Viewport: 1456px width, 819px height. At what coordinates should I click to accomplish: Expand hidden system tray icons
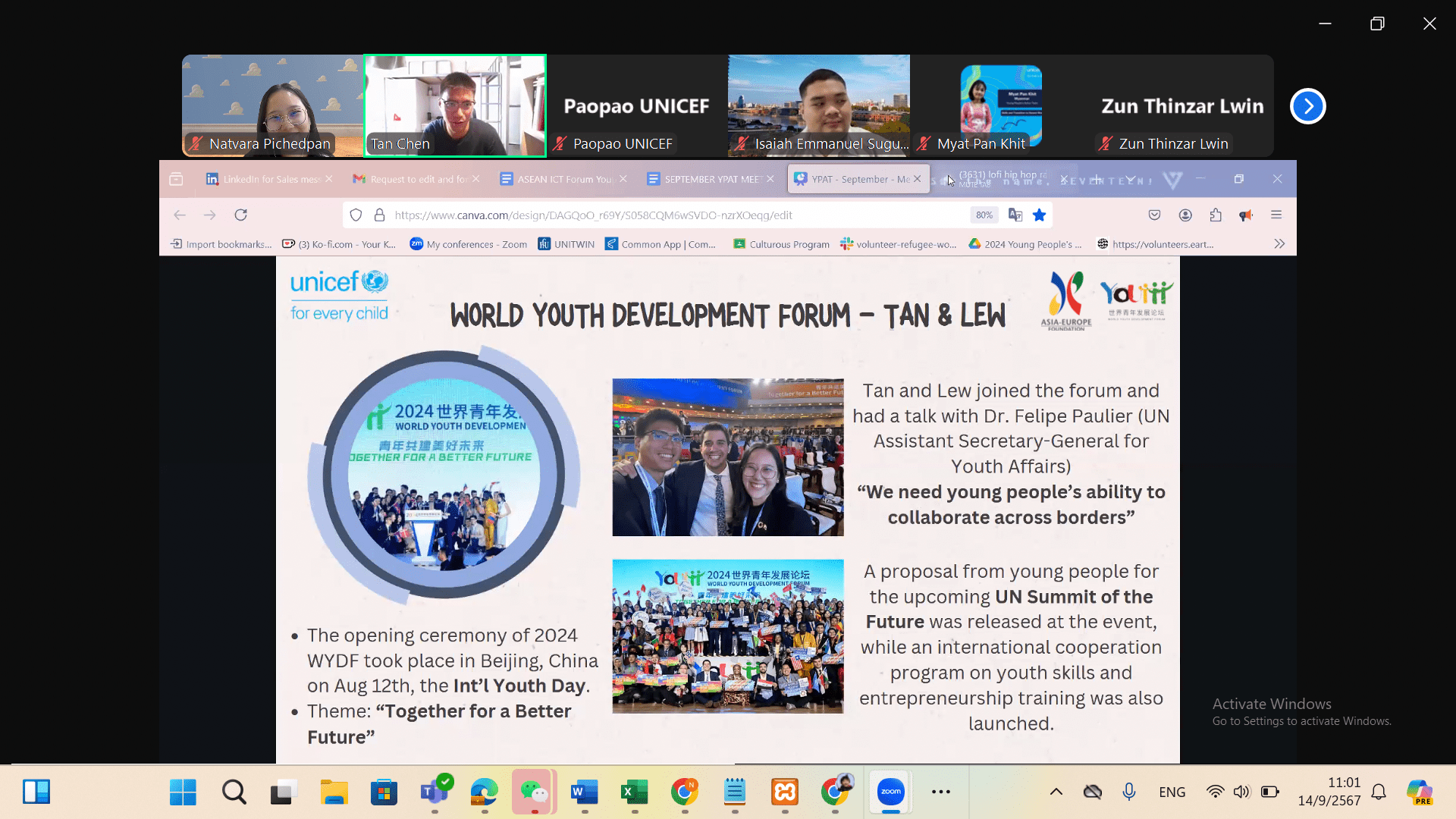1056,792
